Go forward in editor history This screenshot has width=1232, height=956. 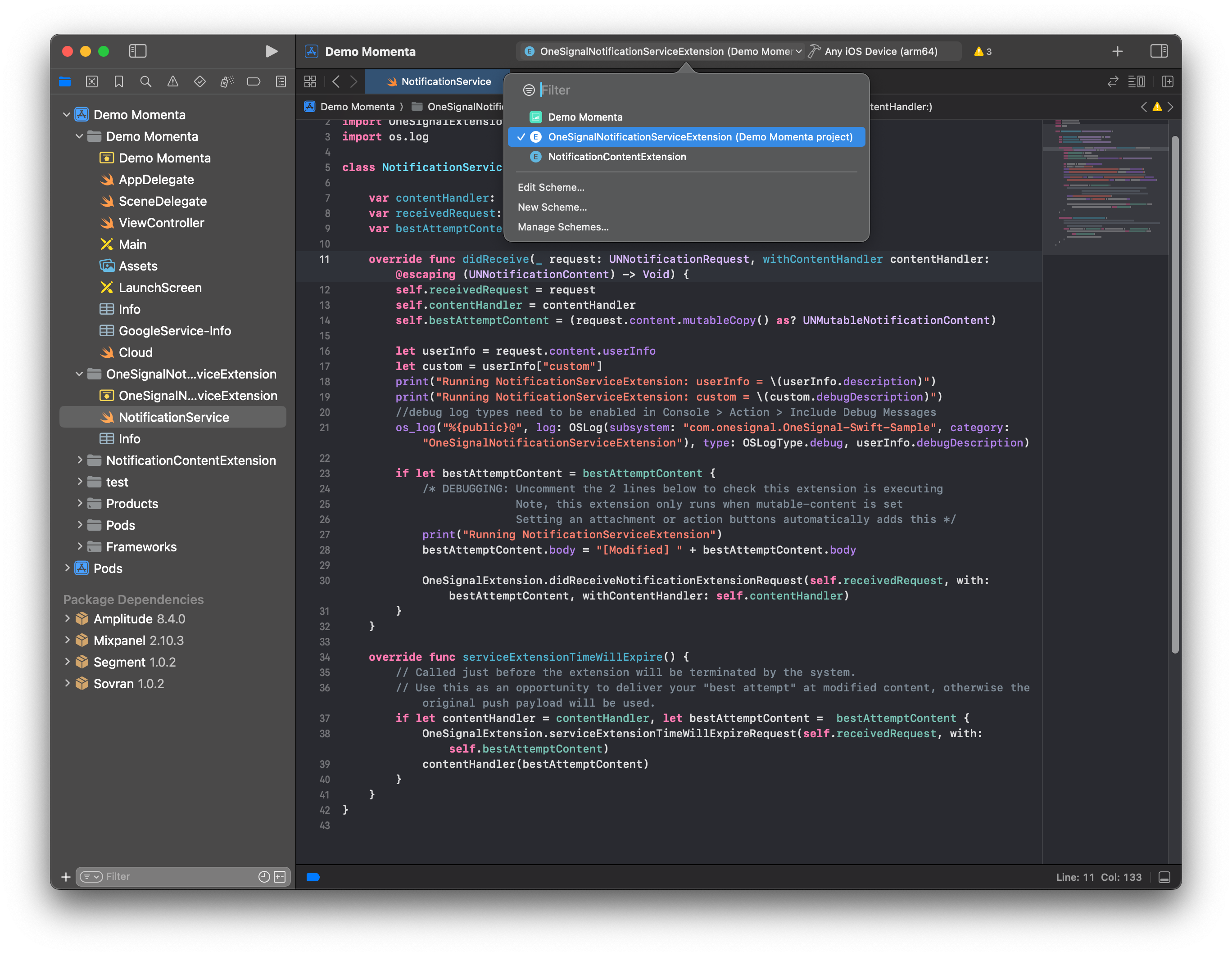pyautogui.click(x=353, y=82)
